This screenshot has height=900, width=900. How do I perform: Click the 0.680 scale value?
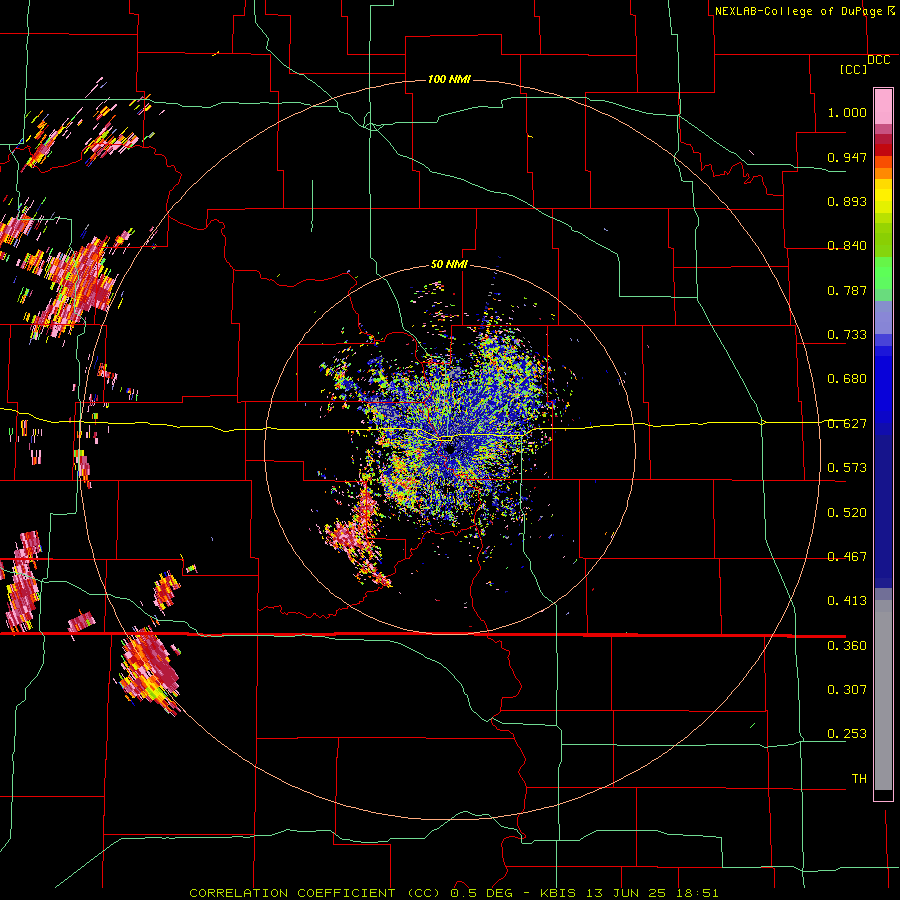pos(847,379)
